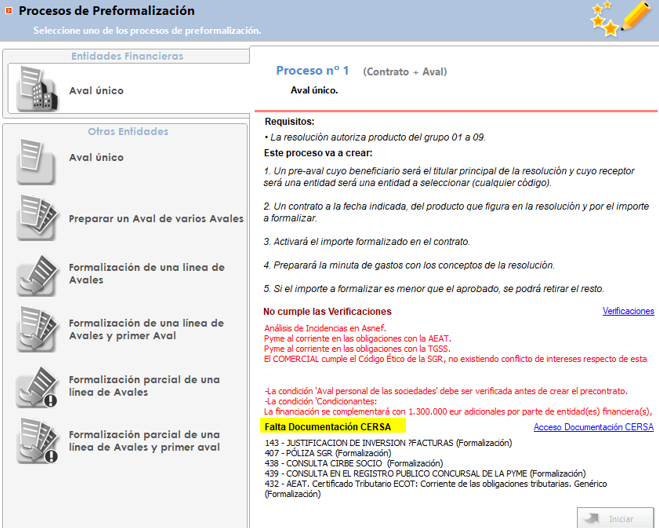
Task: Click the No cumple las Verificaciones heading
Action: 327,312
